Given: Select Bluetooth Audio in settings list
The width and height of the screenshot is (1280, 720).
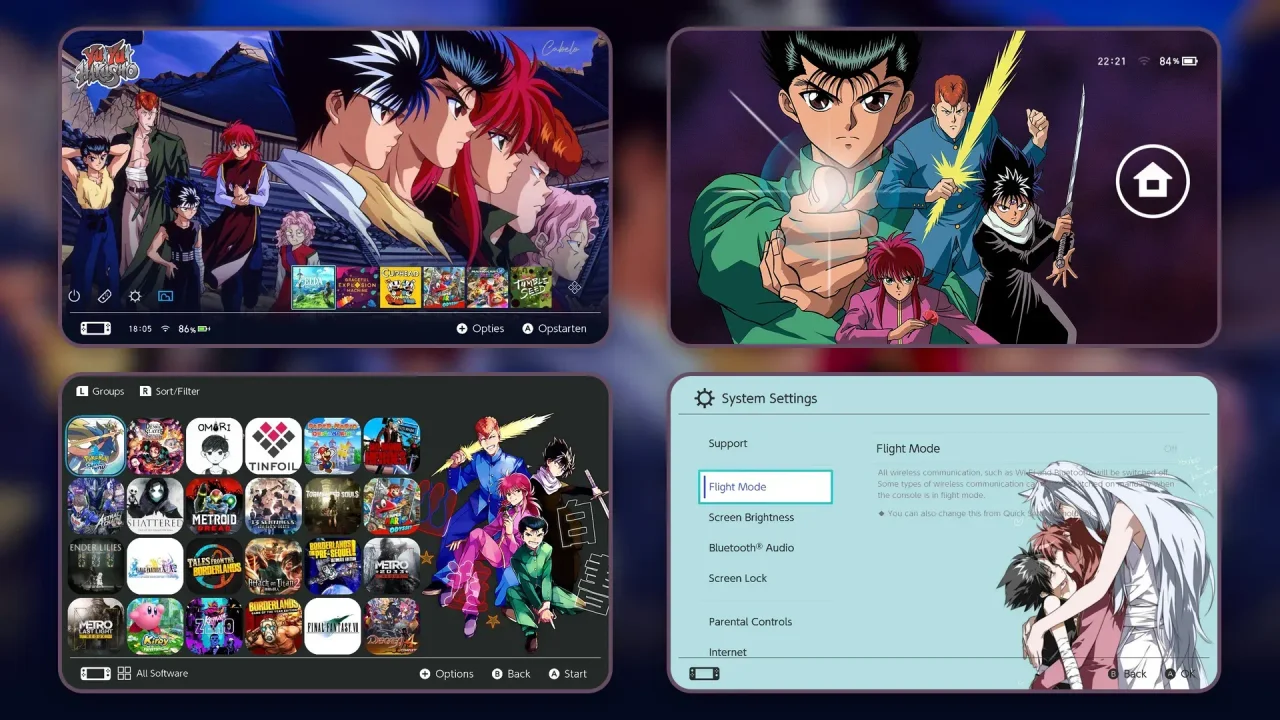Looking at the screenshot, I should pyautogui.click(x=751, y=547).
